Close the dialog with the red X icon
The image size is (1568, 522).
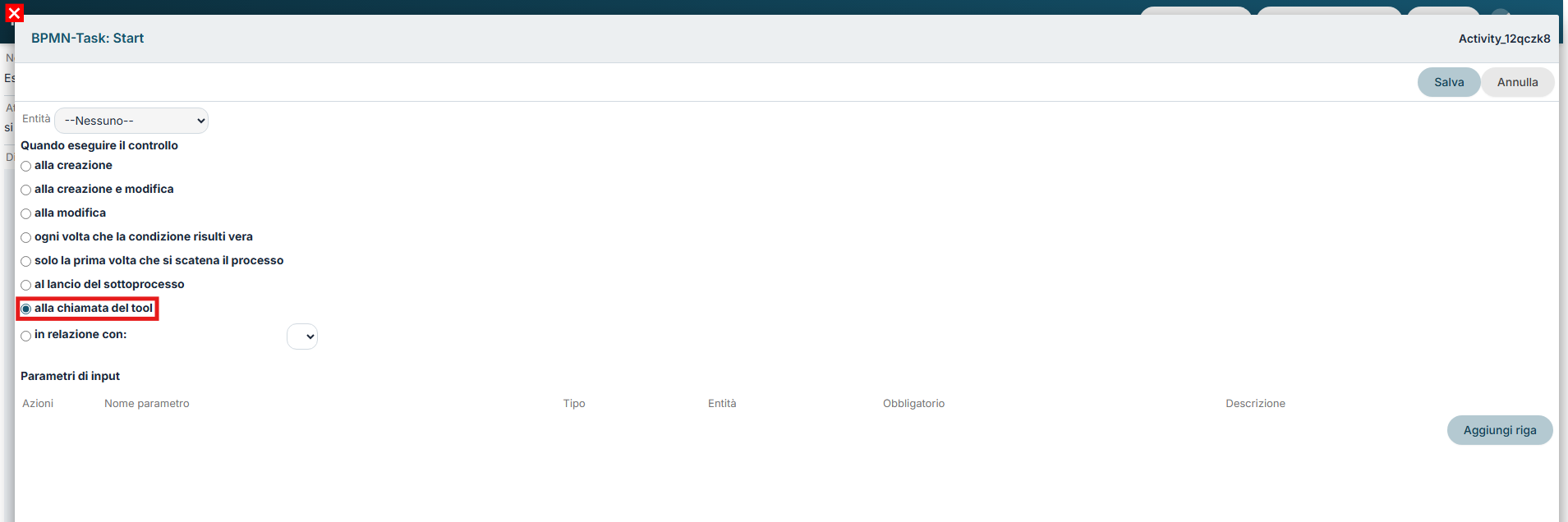[x=14, y=13]
